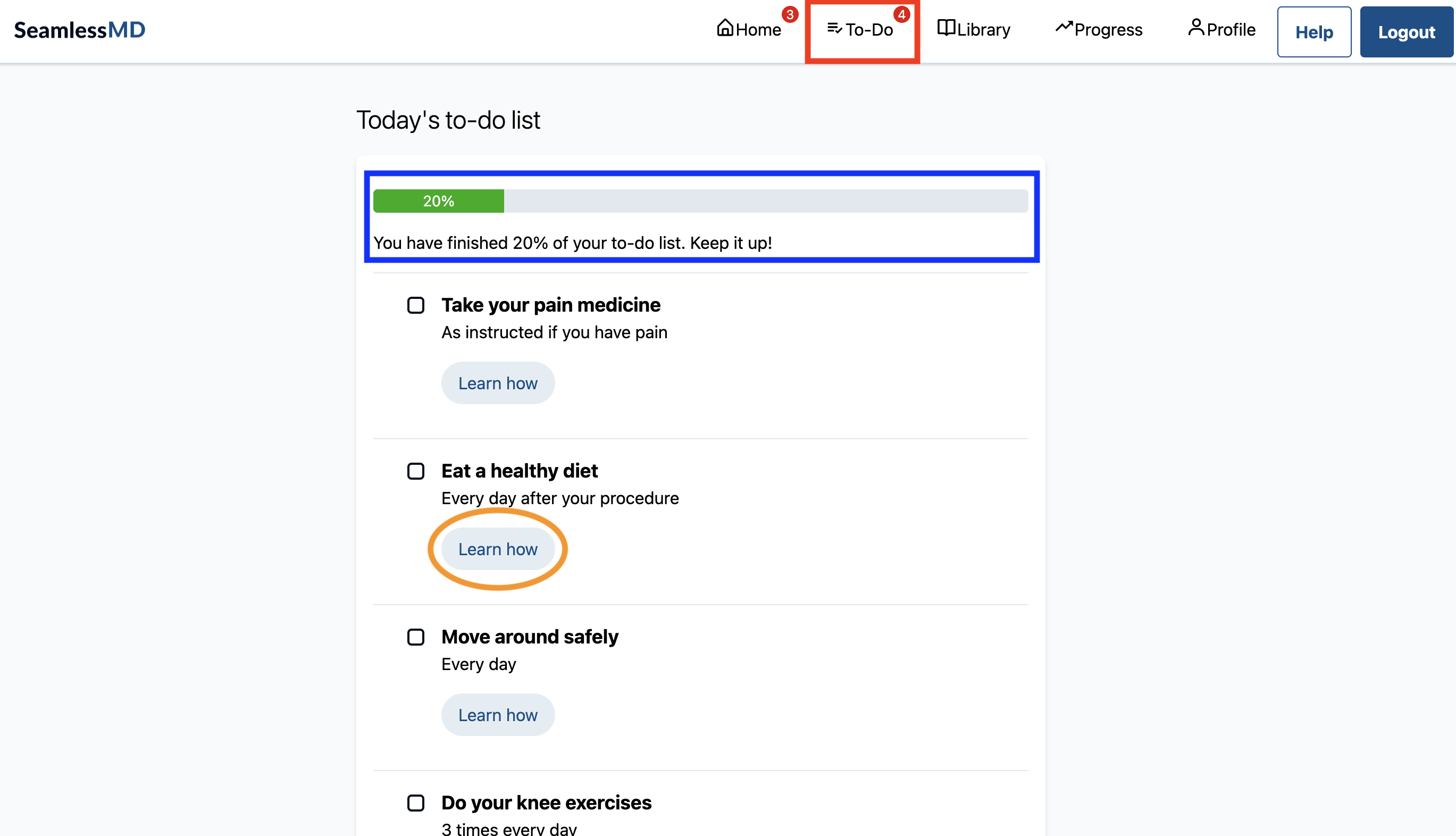Image resolution: width=1456 pixels, height=836 pixels.
Task: Click the Library book icon
Action: [945, 28]
